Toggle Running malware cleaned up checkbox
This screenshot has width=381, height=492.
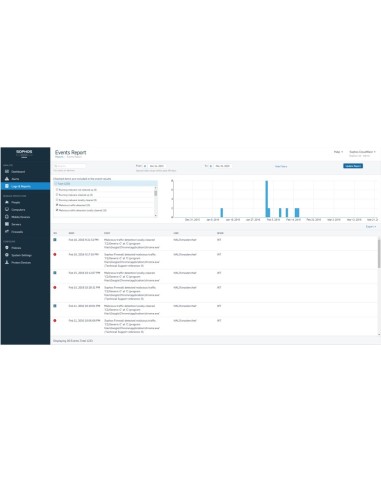point(57,195)
